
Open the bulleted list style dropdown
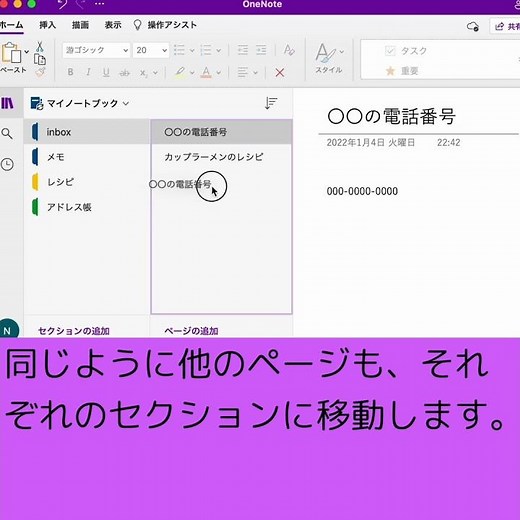tap(192, 51)
